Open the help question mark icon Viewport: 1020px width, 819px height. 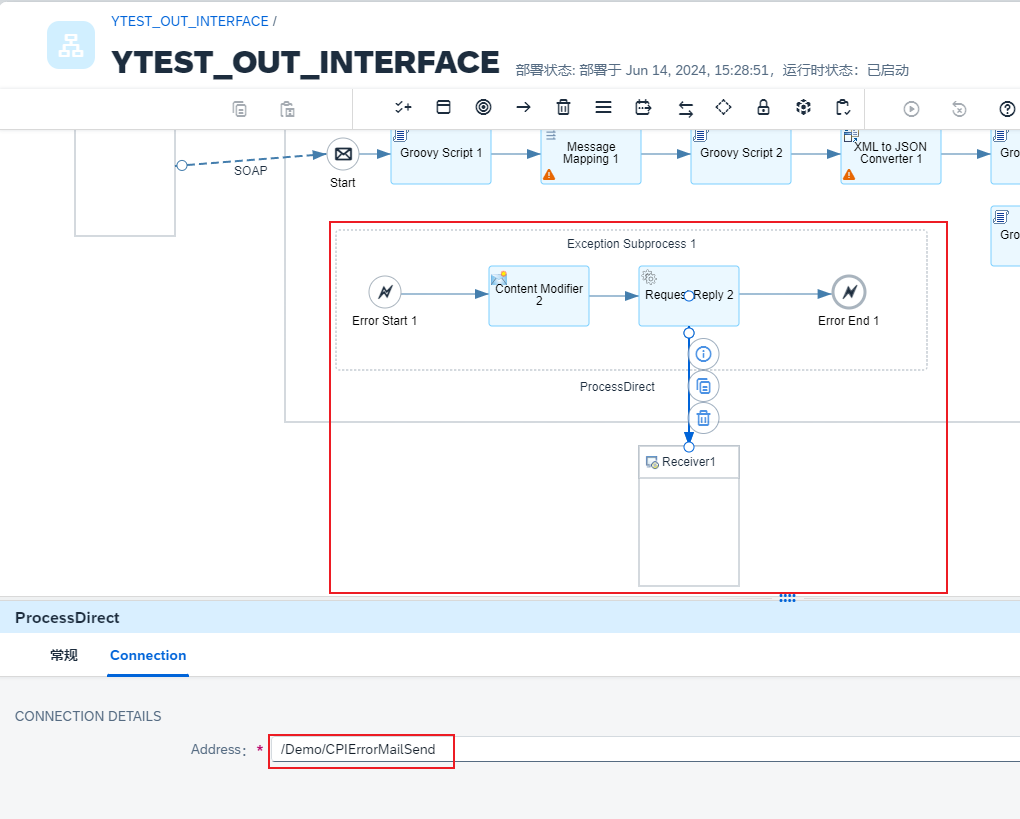tap(1007, 109)
